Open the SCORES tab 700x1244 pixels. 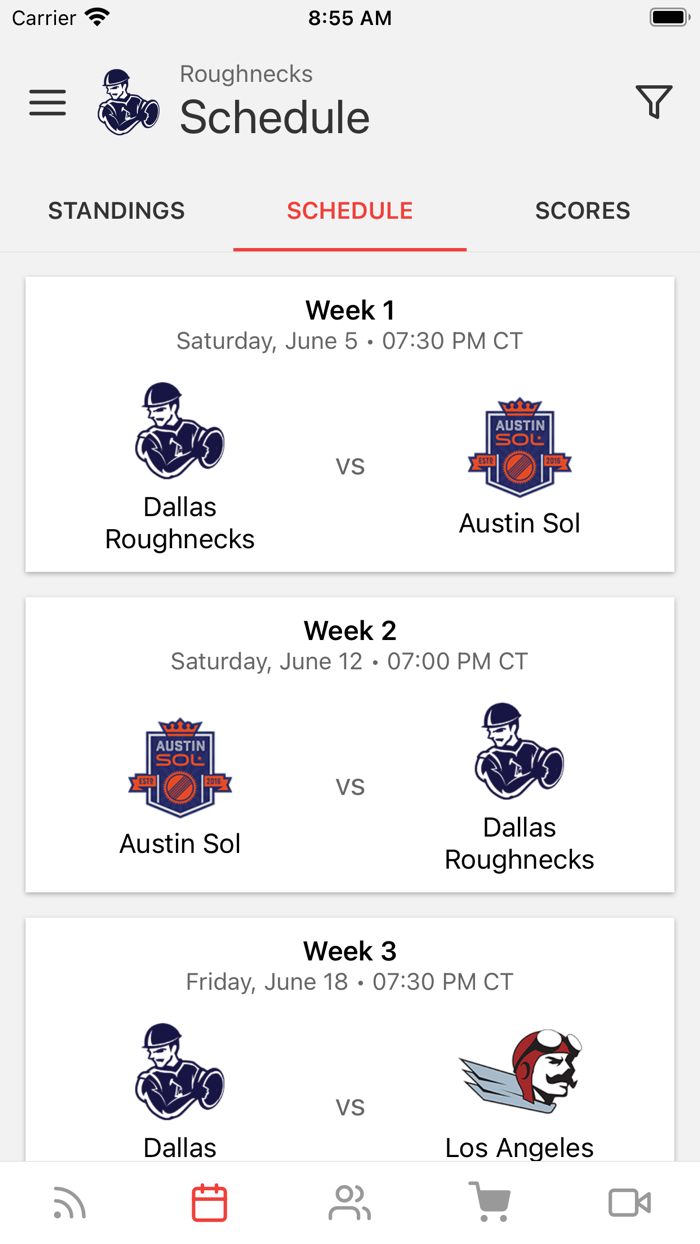coord(583,211)
